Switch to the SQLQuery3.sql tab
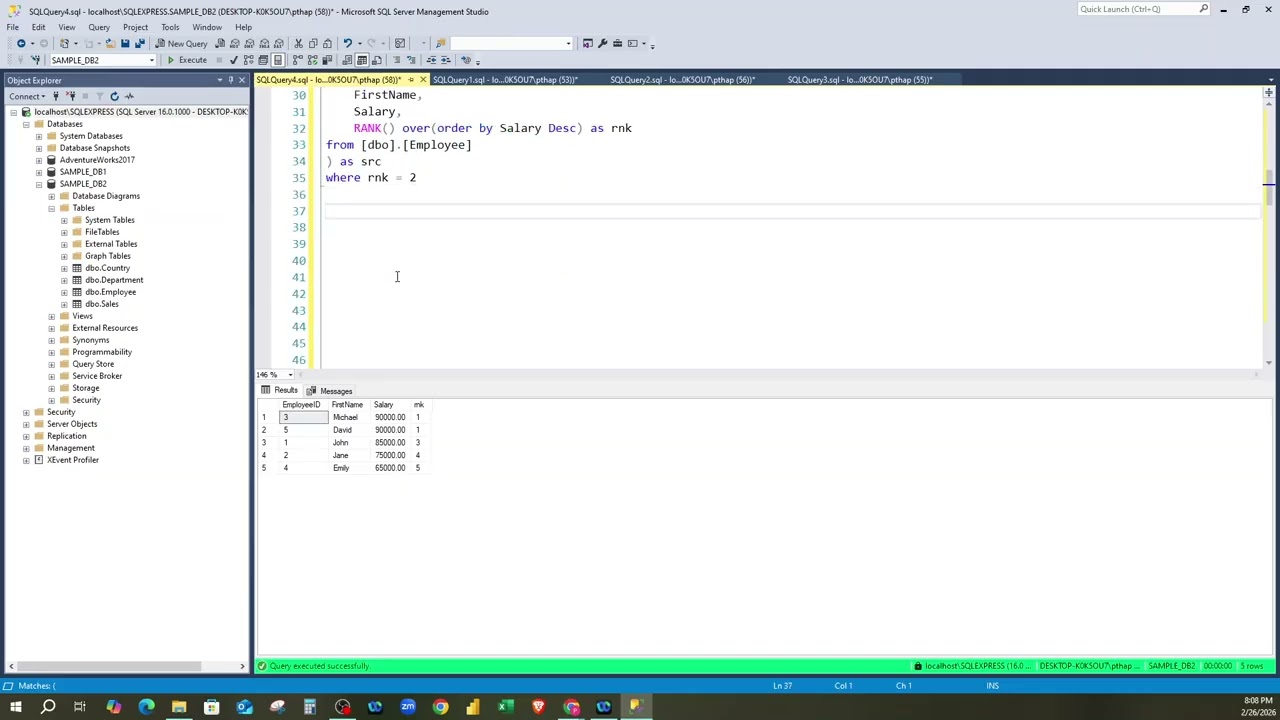The height and width of the screenshot is (720, 1280). click(x=860, y=80)
